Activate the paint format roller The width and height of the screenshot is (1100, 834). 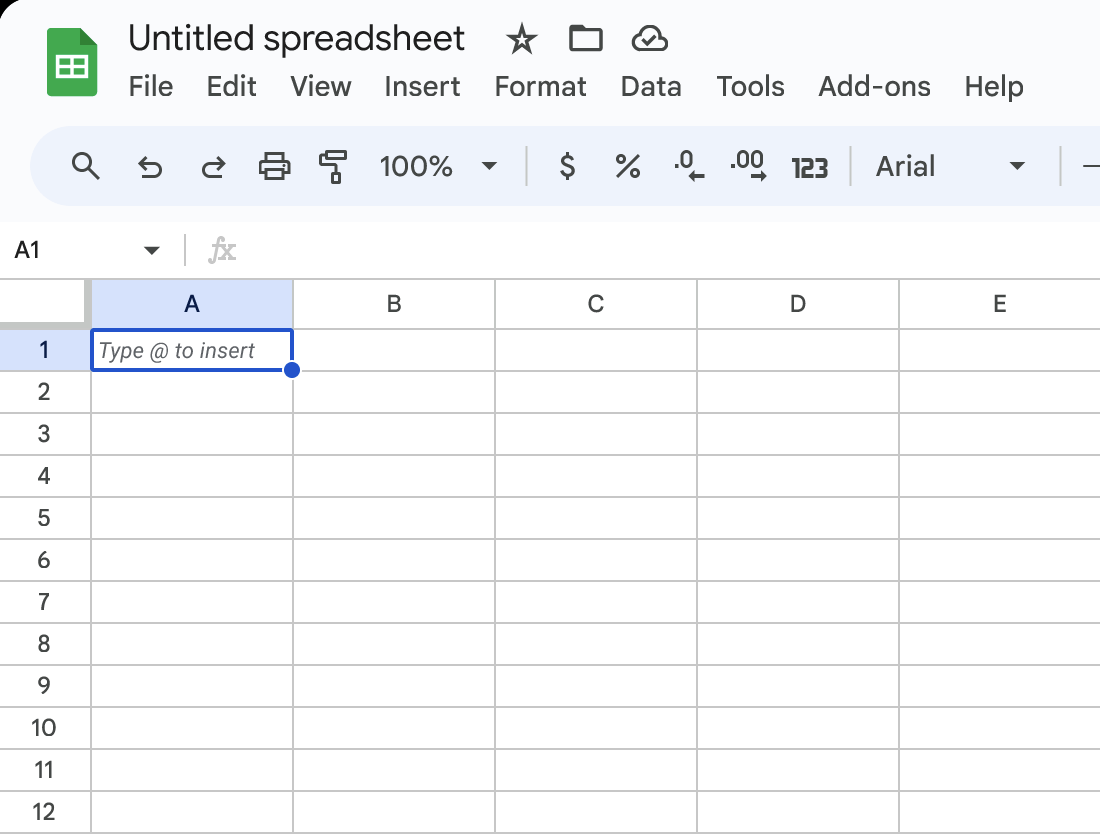(333, 166)
